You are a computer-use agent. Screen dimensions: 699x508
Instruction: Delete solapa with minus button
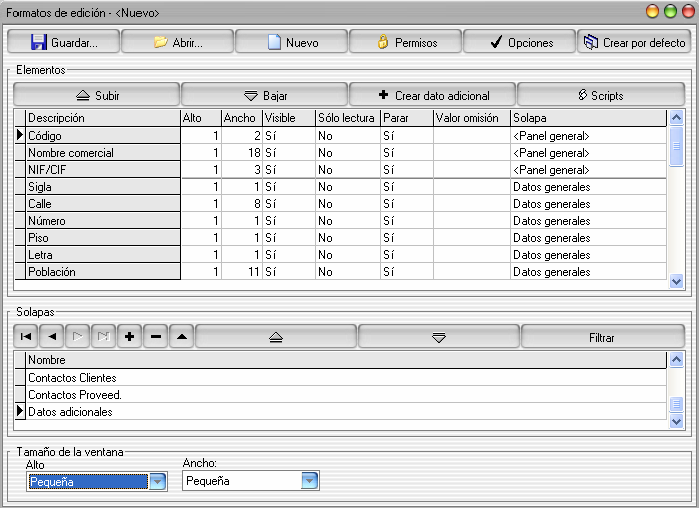tap(155, 338)
